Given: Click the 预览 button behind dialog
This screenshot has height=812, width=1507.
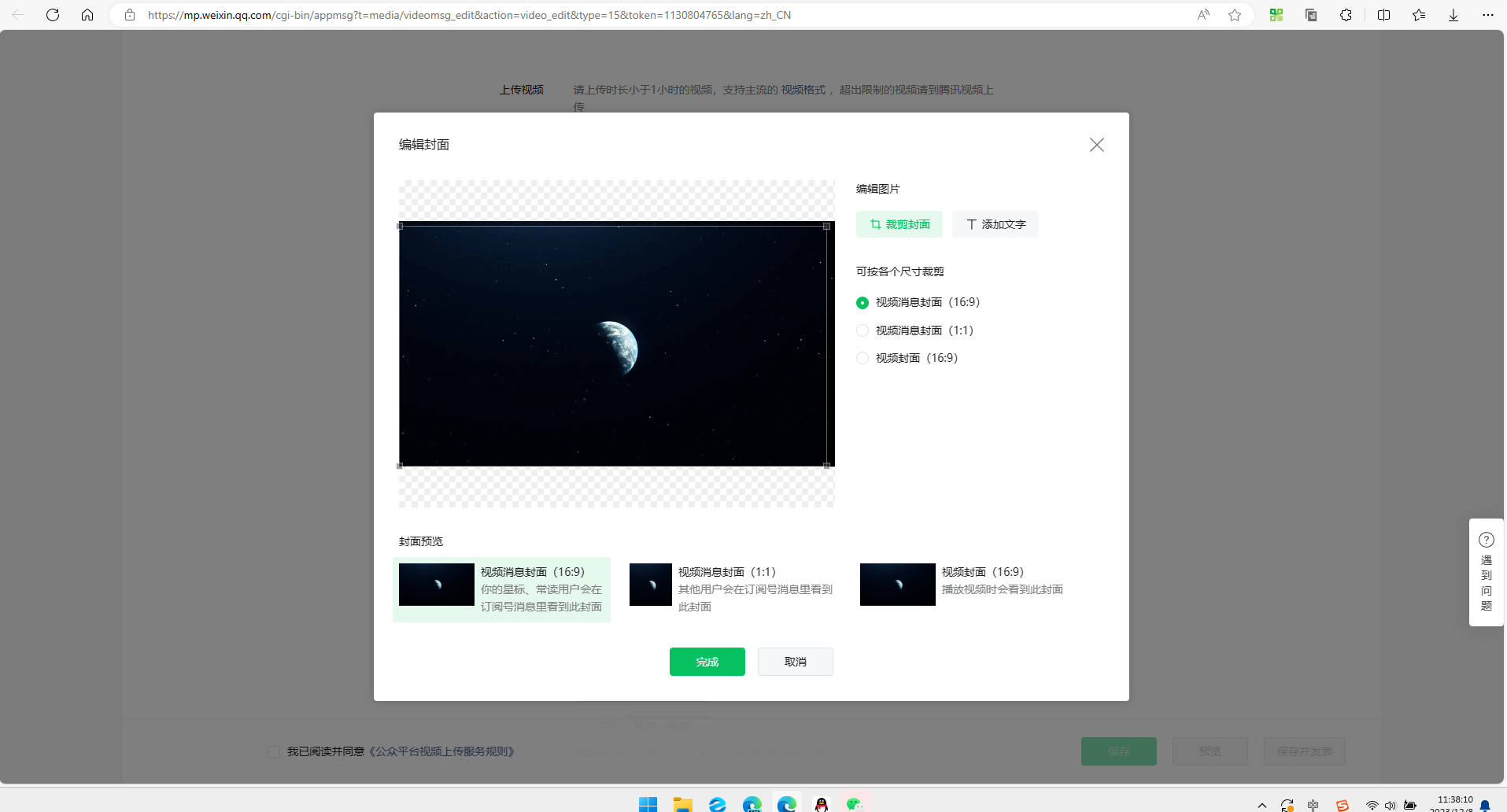Looking at the screenshot, I should point(1210,751).
